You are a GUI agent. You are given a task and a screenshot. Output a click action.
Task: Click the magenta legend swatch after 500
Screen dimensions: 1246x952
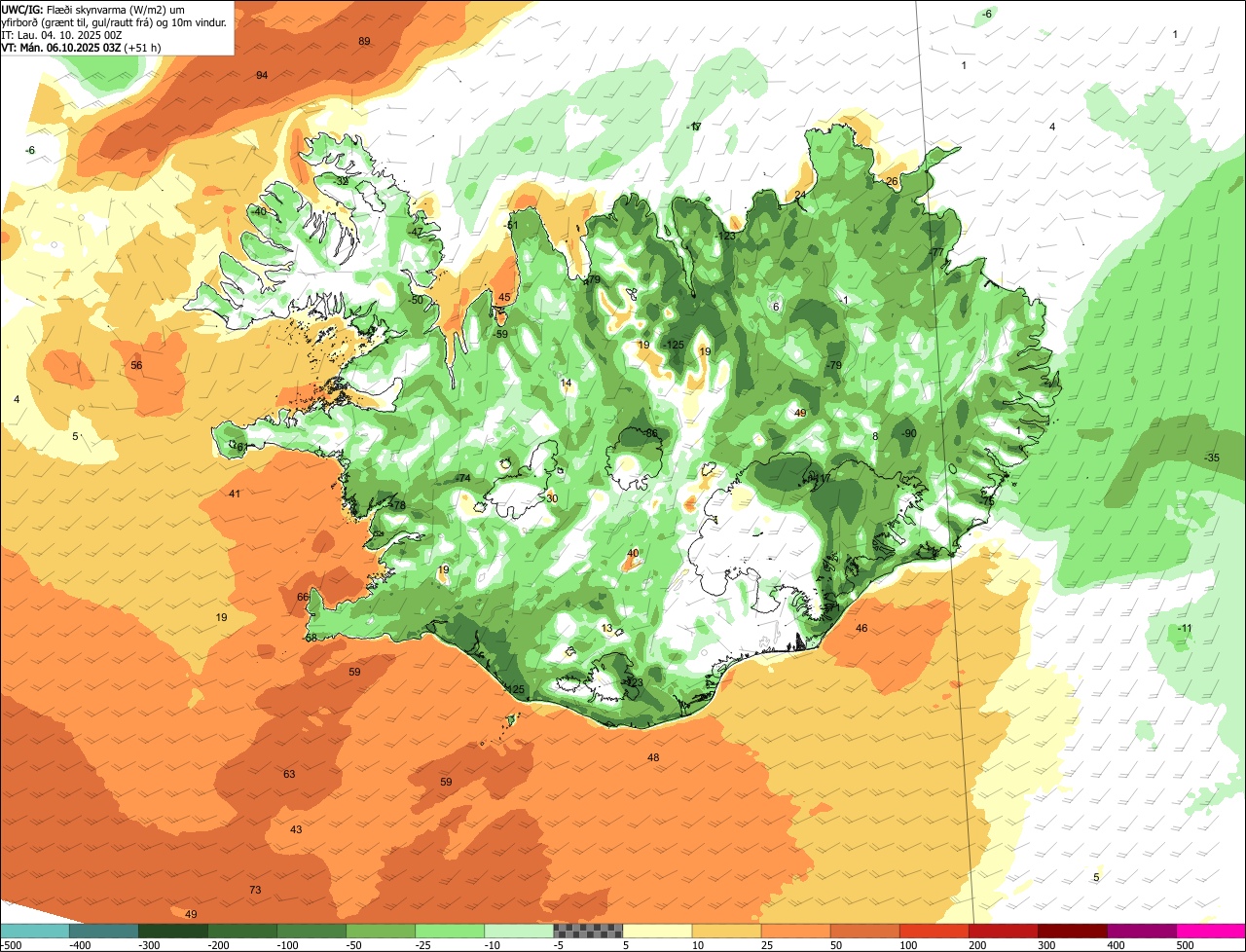[1210, 931]
